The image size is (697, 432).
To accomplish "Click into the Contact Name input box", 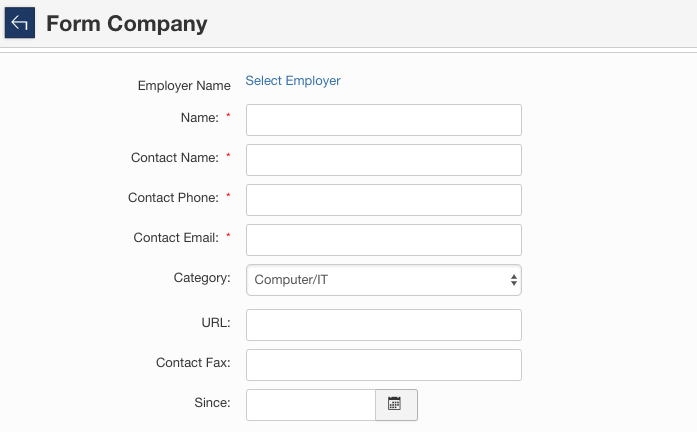I will 384,160.
